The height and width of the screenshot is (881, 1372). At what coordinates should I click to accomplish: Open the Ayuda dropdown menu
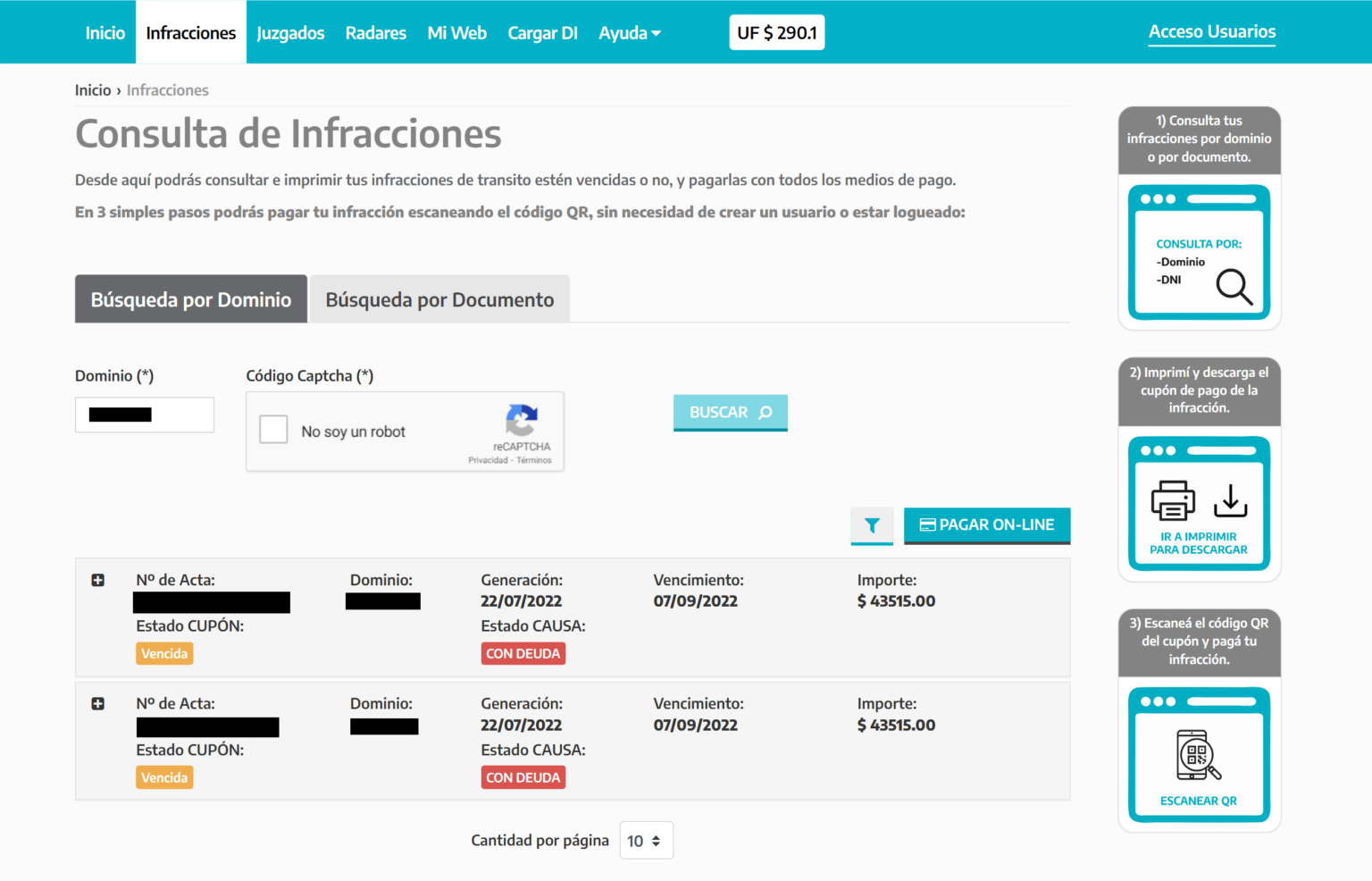[x=630, y=32]
